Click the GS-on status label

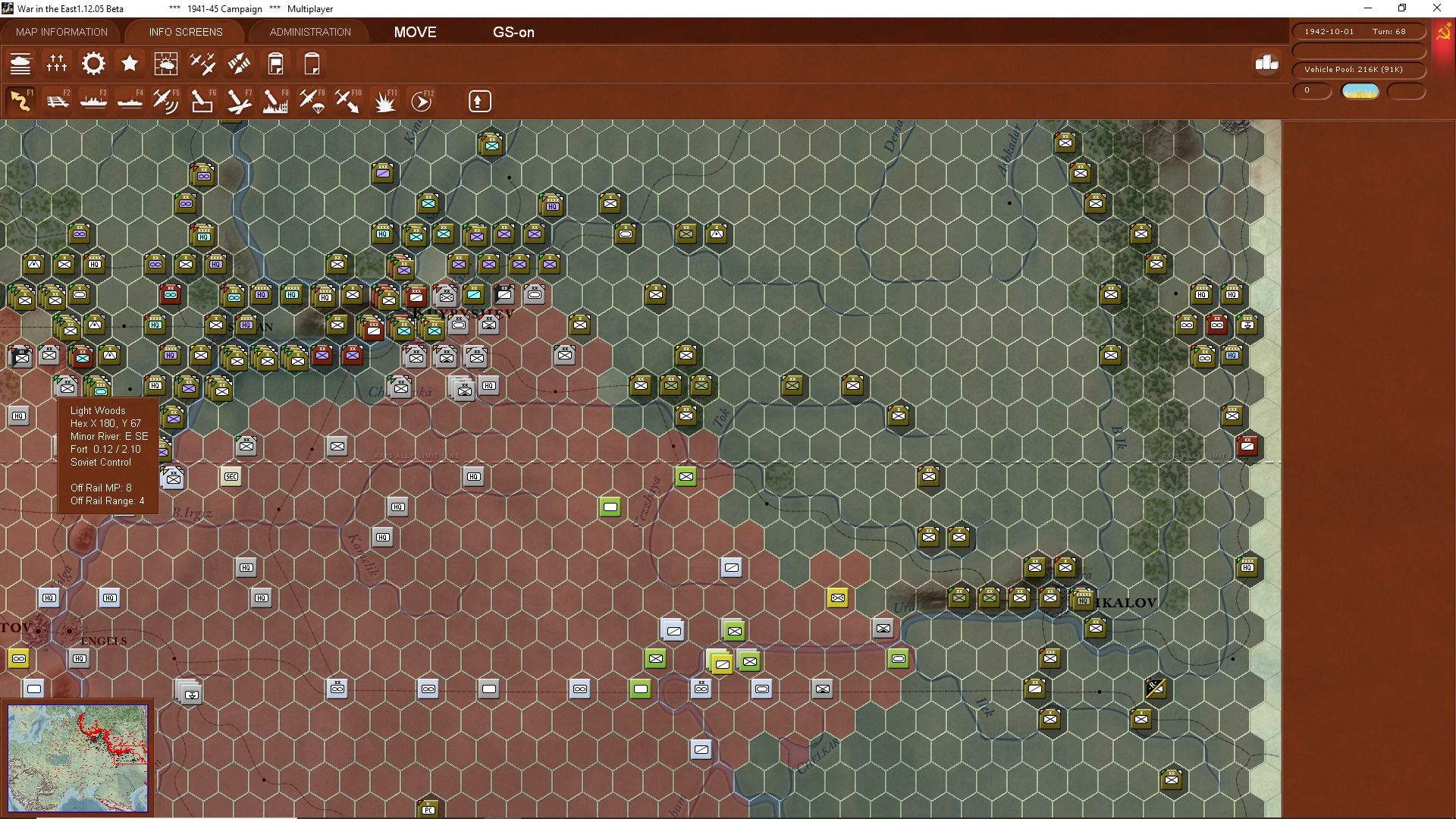point(513,33)
